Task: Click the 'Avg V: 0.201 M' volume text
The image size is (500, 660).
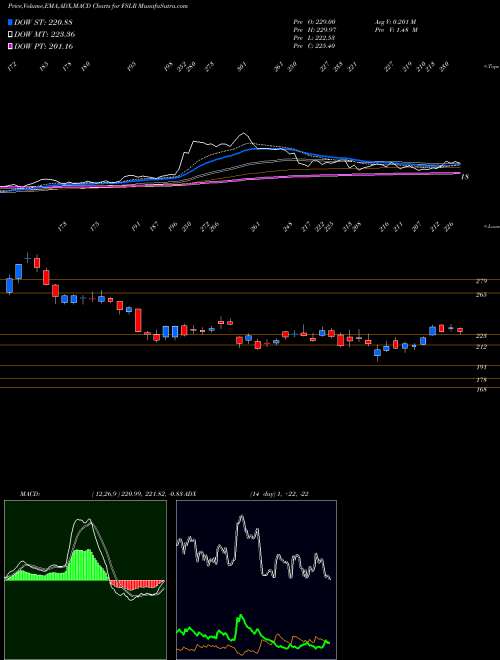Action: (395, 21)
